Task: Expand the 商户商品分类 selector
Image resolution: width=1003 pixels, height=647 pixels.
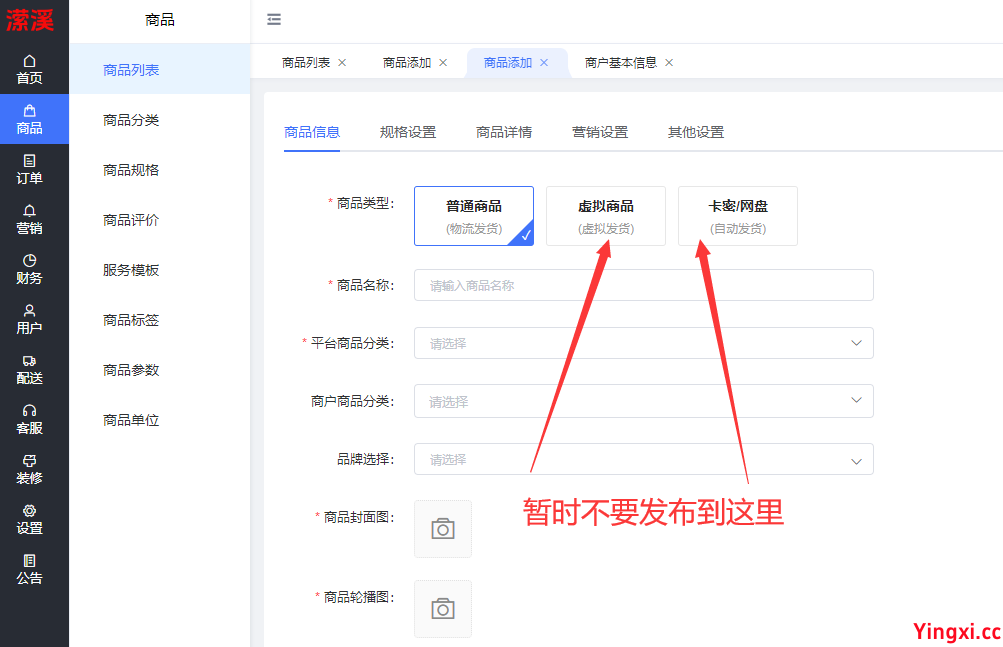Action: click(x=643, y=400)
